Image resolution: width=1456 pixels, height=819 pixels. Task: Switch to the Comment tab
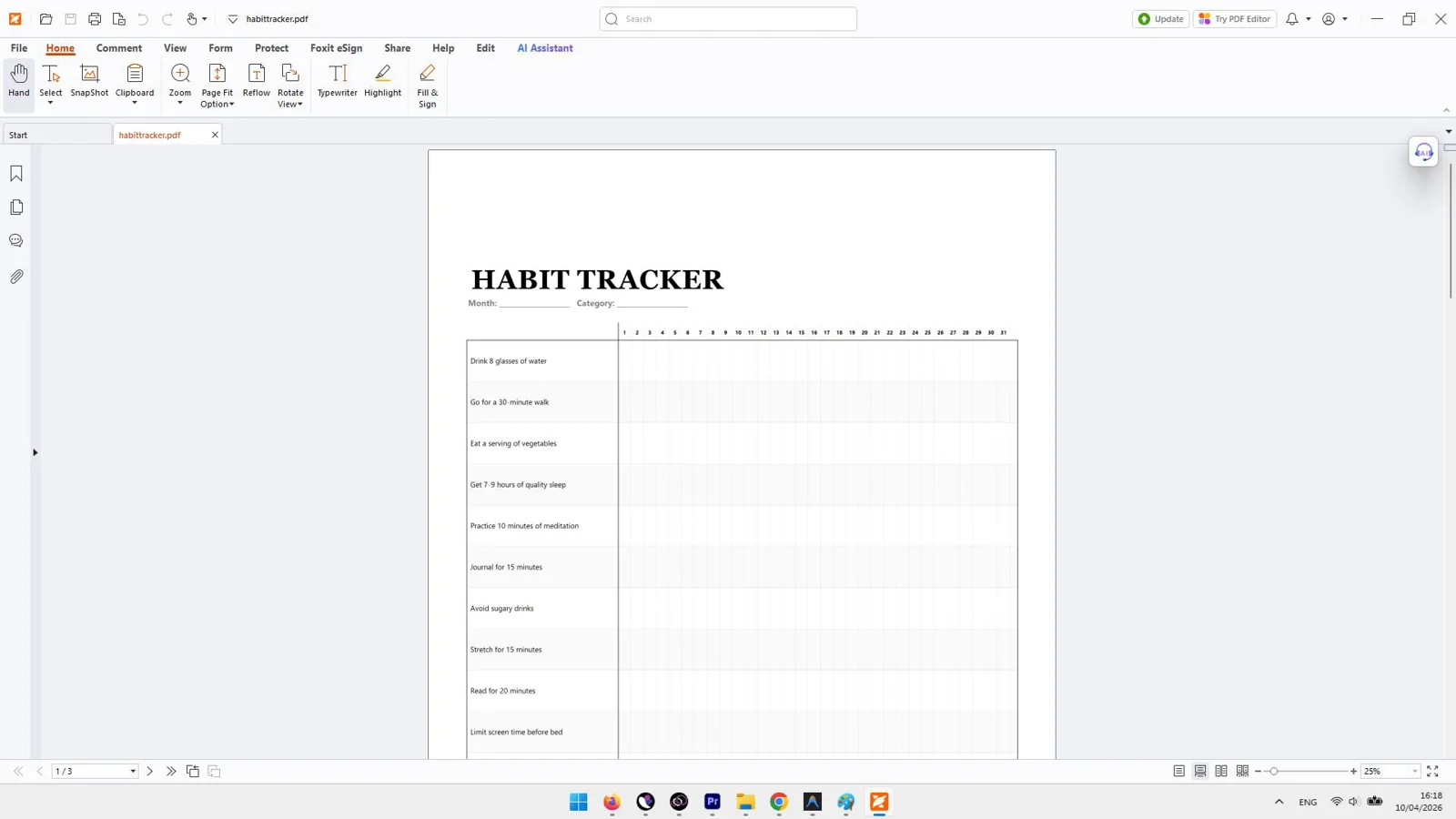coord(119,48)
